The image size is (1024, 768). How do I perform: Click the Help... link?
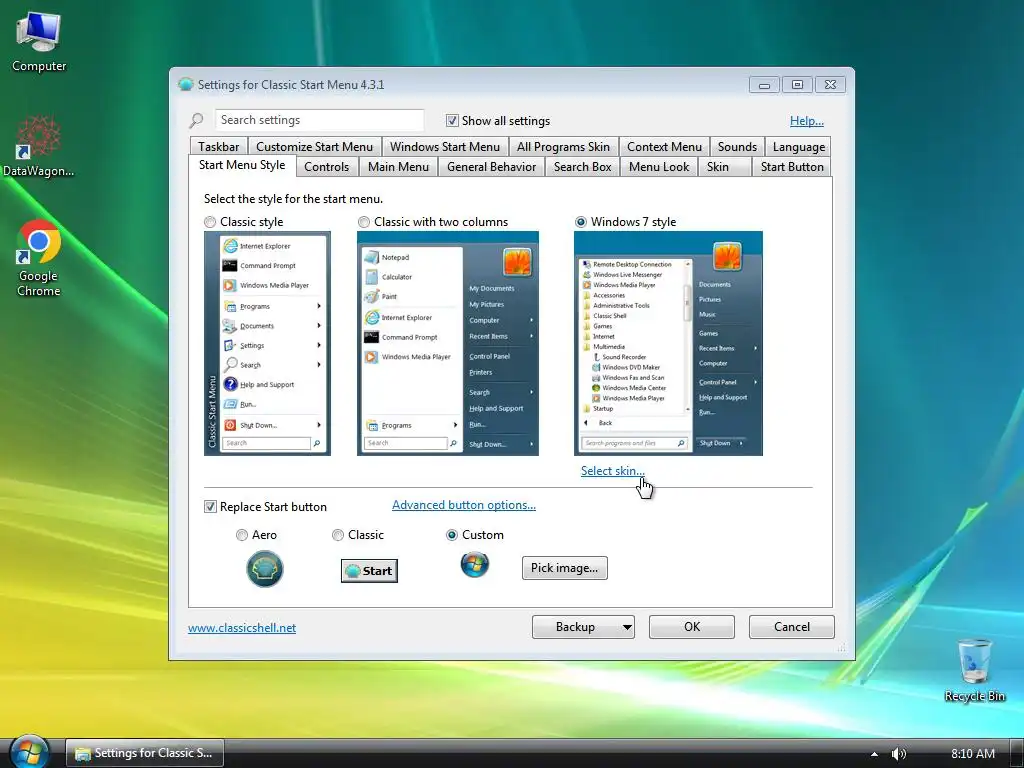pyautogui.click(x=807, y=121)
